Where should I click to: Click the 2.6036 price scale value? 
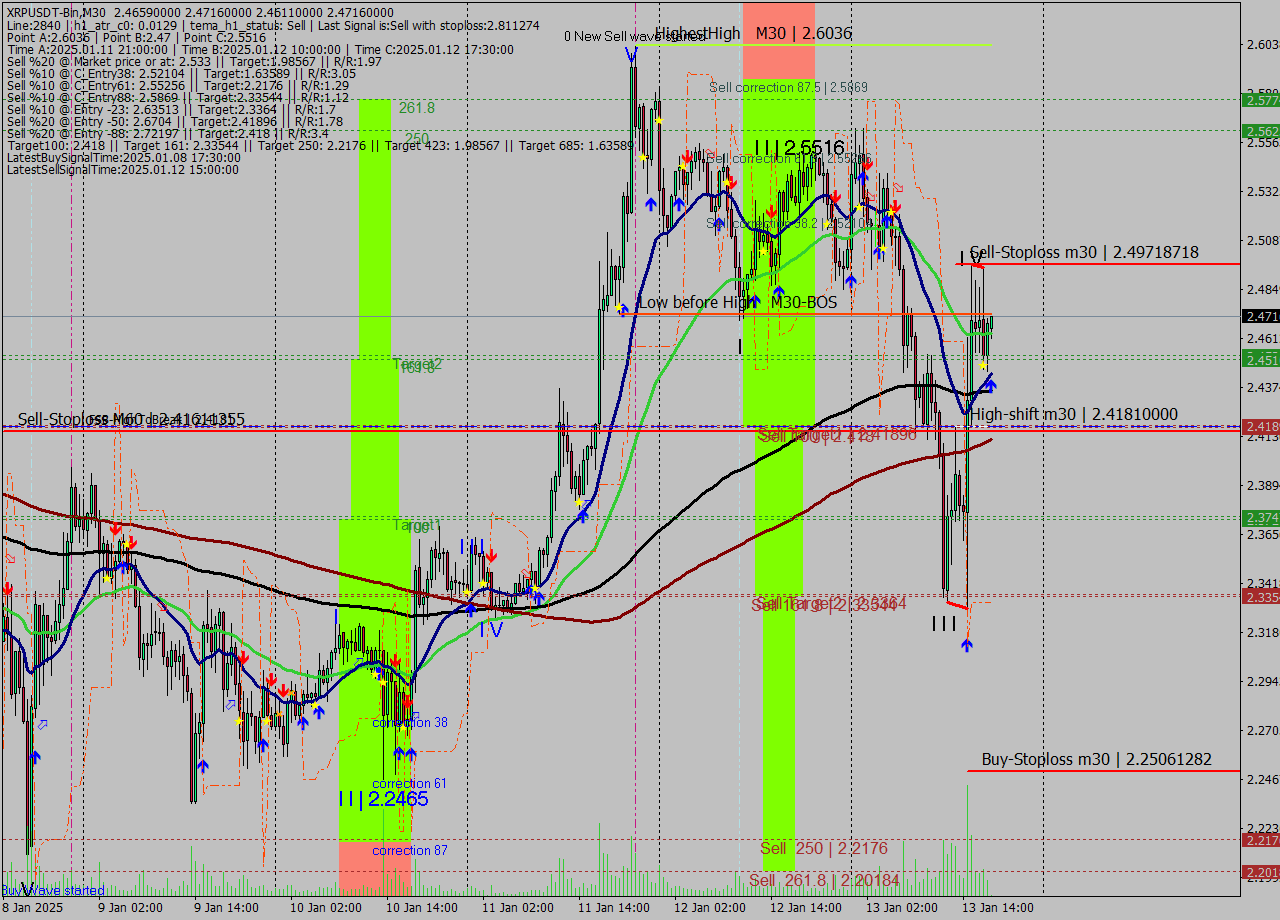[x=1262, y=45]
